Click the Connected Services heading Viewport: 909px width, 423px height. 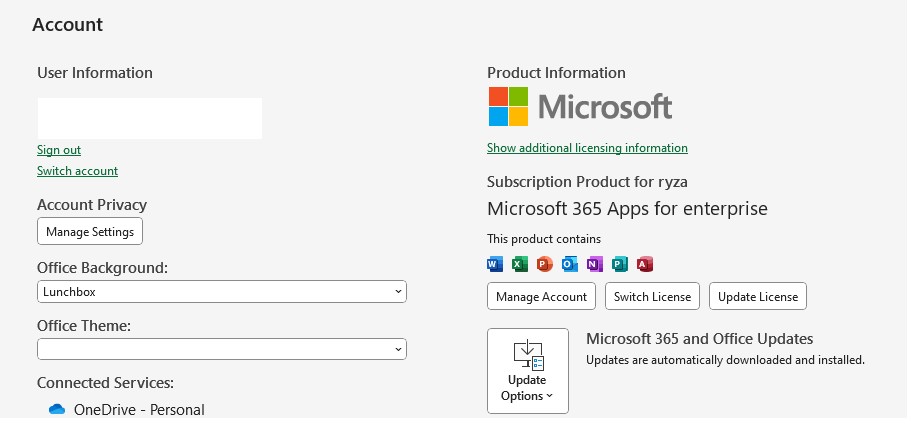106,383
